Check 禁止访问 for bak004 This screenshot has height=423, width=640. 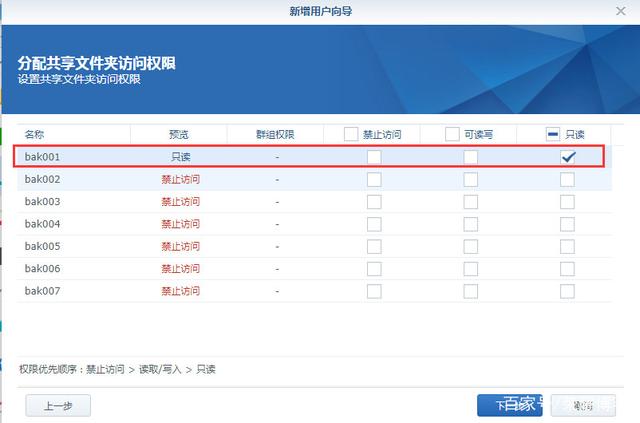(x=374, y=224)
